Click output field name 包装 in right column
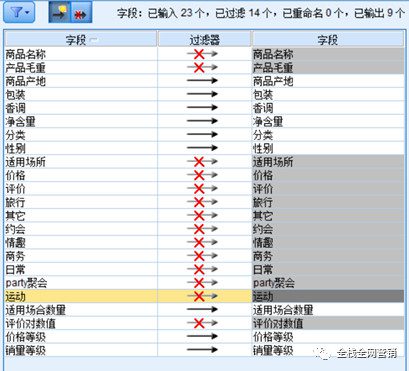Screen dimensions: 409x371 click(263, 94)
